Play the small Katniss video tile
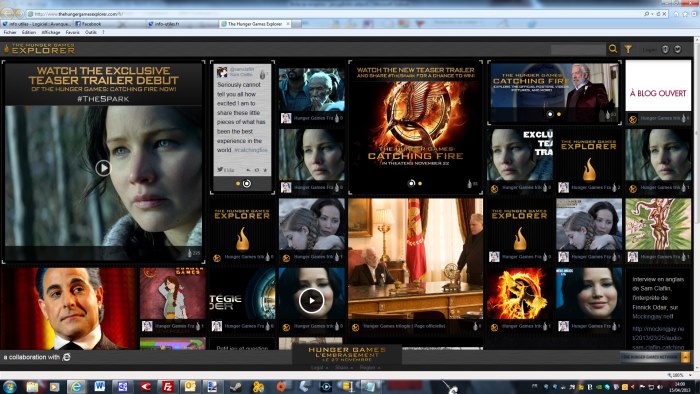Image resolution: width=700 pixels, height=394 pixels. (x=311, y=300)
